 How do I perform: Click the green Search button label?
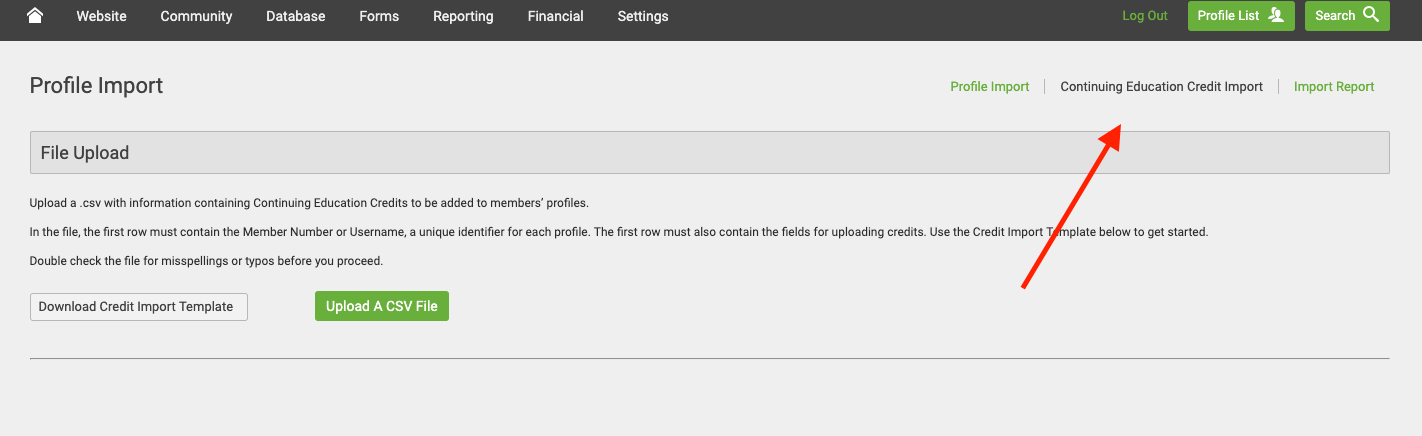coord(1335,16)
